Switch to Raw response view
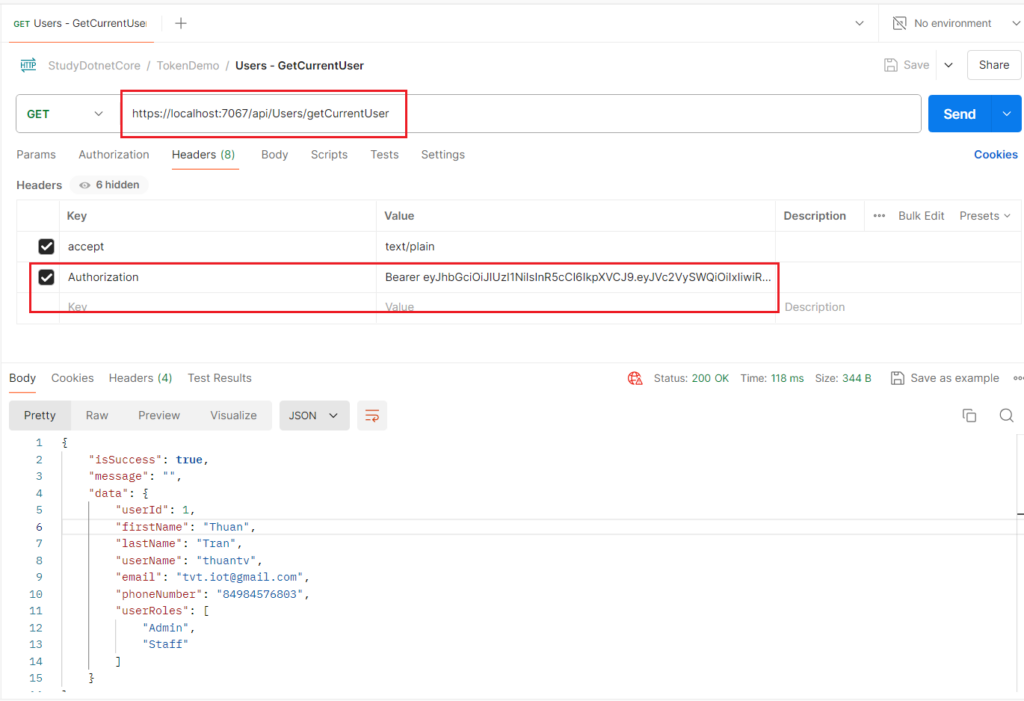1024x701 pixels. tap(97, 416)
